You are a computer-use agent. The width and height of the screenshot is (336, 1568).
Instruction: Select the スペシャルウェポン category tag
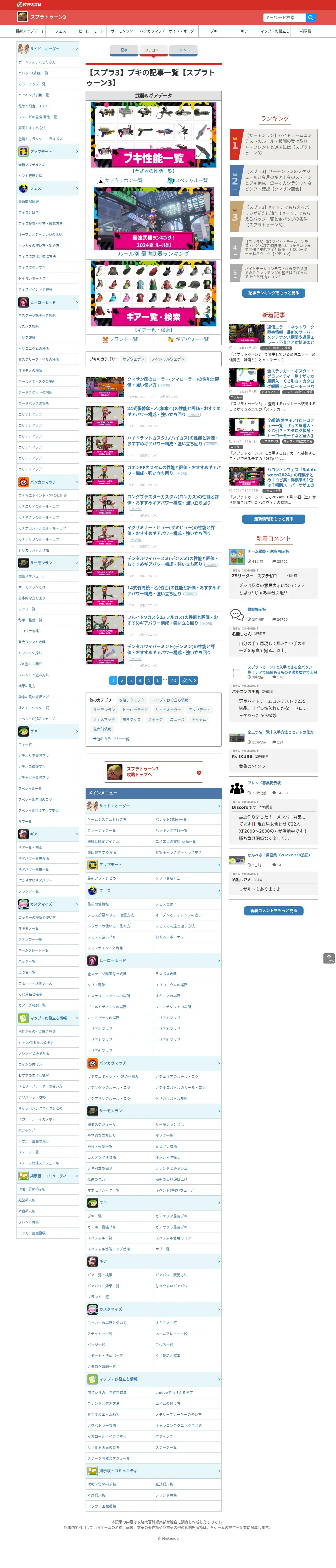point(168,359)
